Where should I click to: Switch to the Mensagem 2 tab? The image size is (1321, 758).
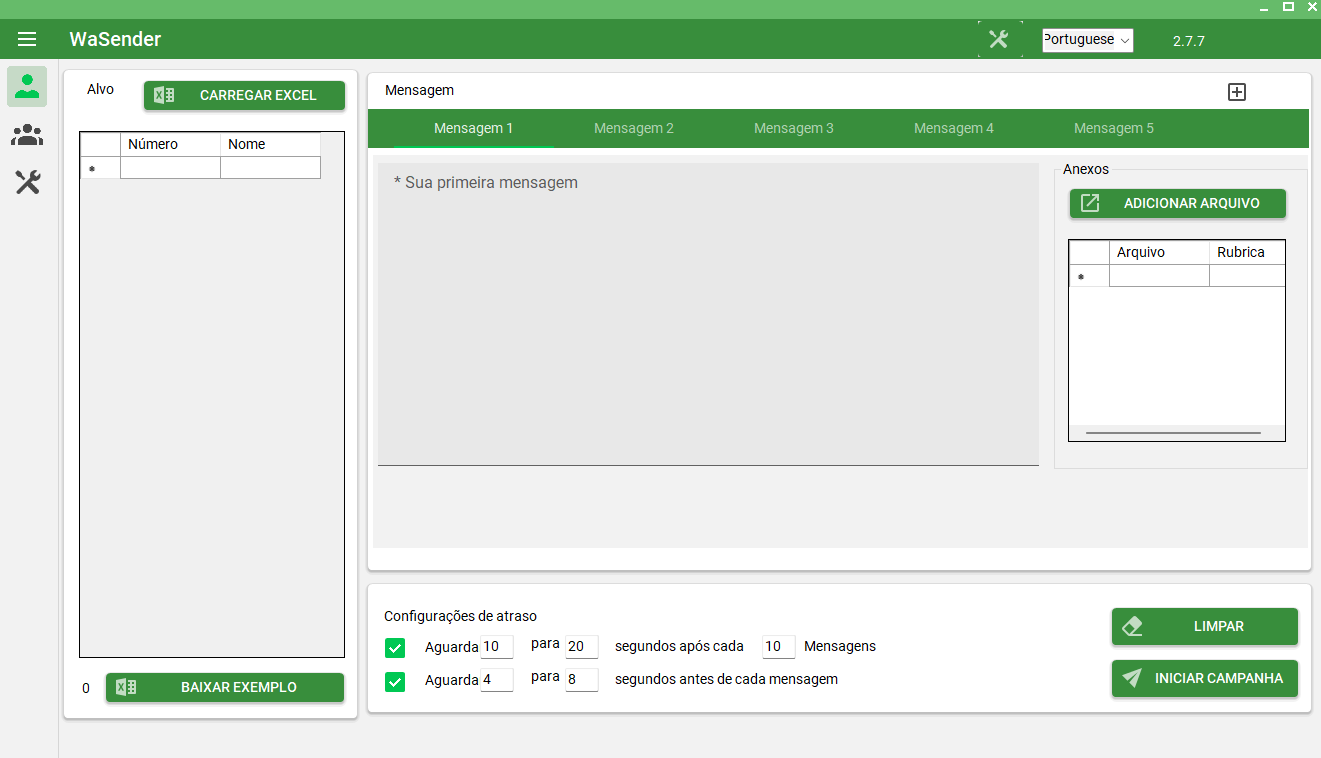pyautogui.click(x=633, y=128)
